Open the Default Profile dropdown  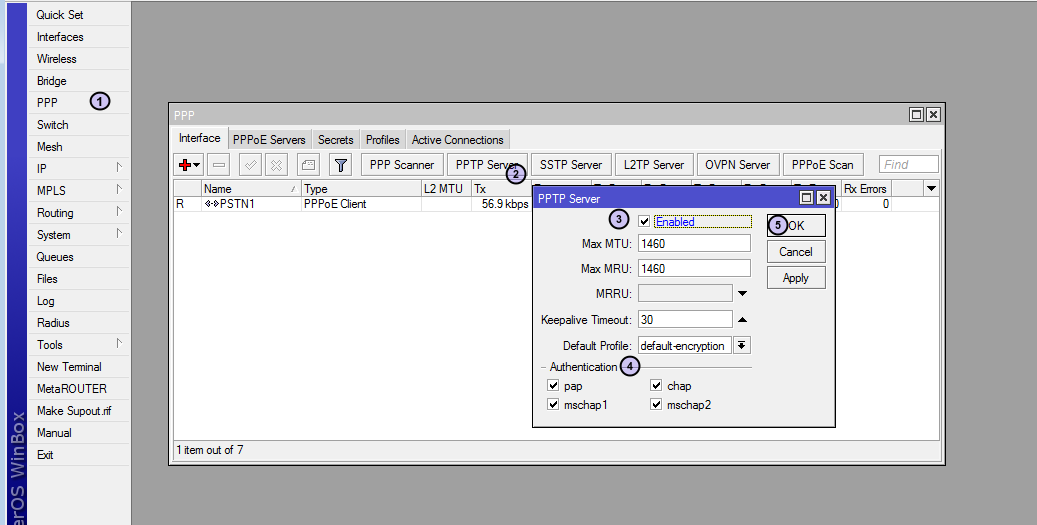(742, 346)
